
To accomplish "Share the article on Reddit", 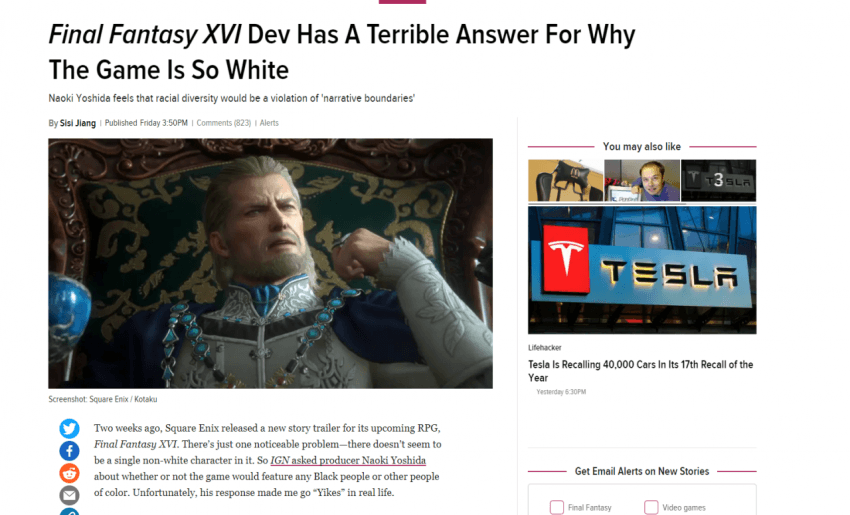I will click(69, 473).
